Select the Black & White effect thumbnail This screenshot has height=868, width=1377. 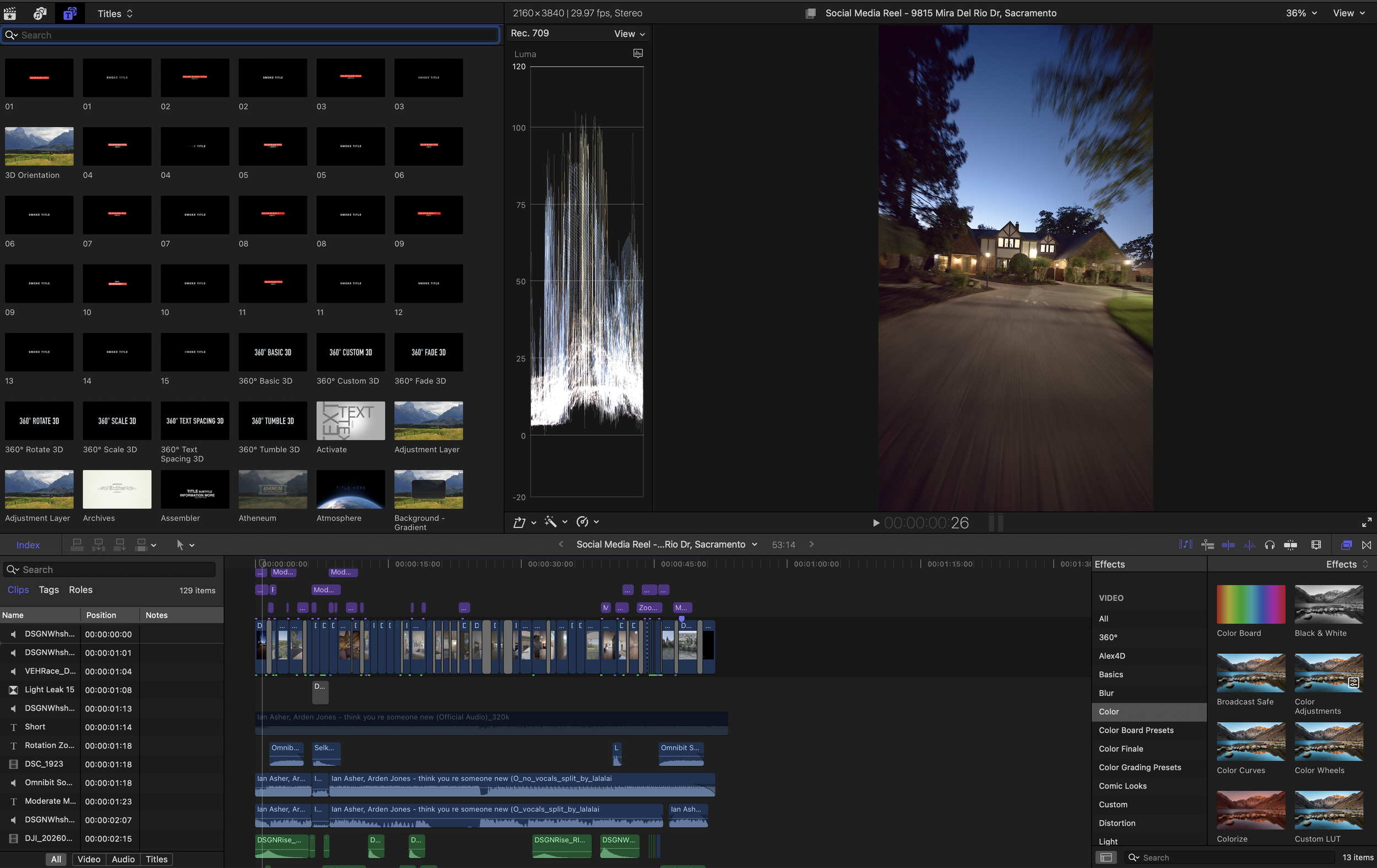point(1329,604)
